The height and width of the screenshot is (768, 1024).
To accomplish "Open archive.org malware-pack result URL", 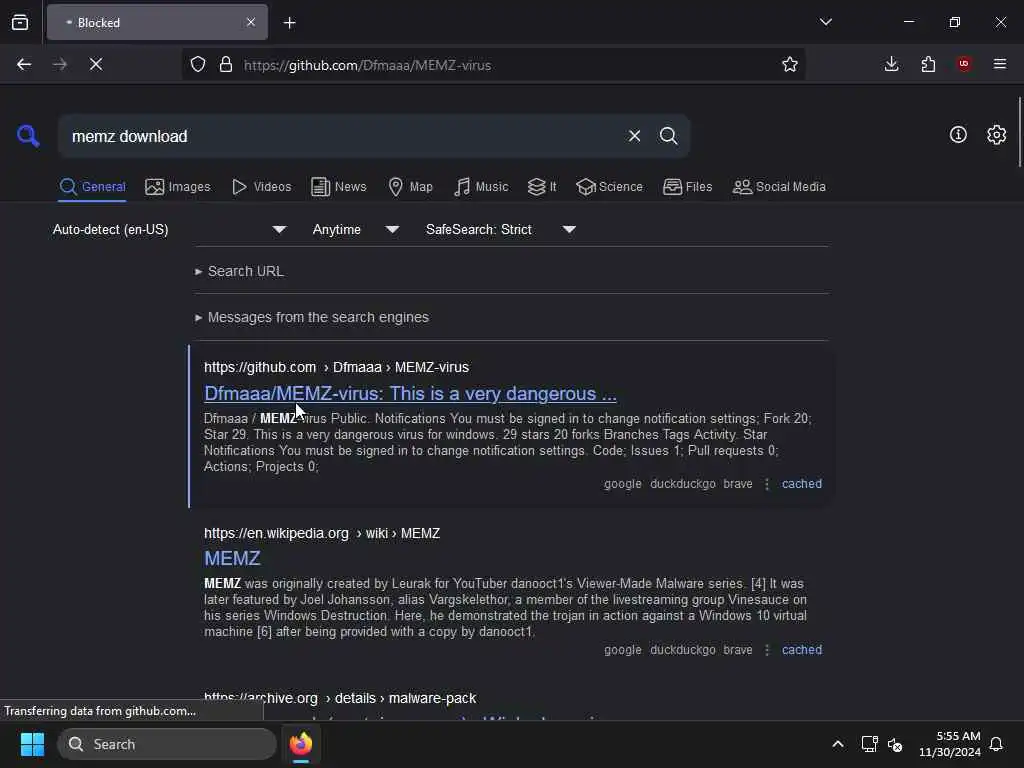I will tap(340, 698).
